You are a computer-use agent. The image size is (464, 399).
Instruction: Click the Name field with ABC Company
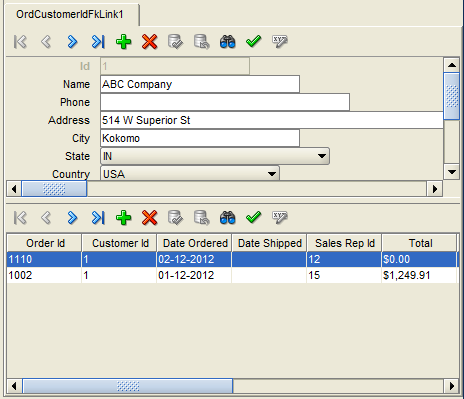[200, 84]
